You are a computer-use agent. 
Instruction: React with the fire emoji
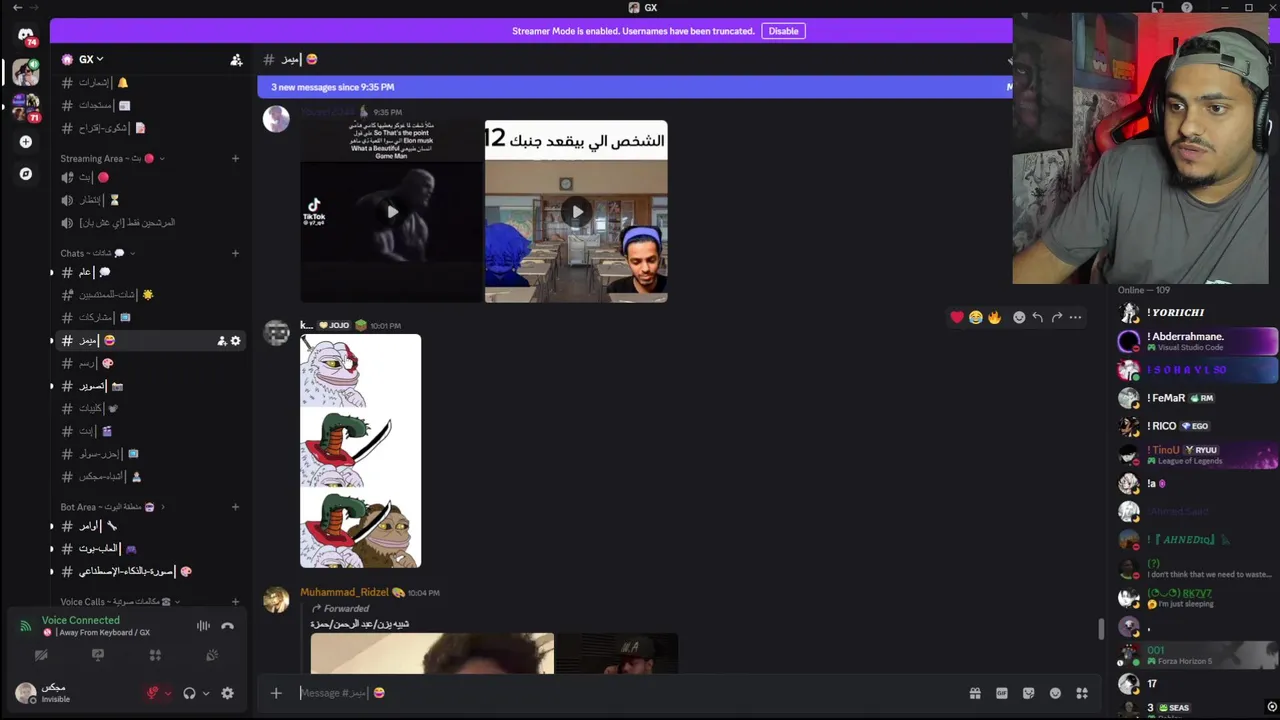(x=994, y=317)
